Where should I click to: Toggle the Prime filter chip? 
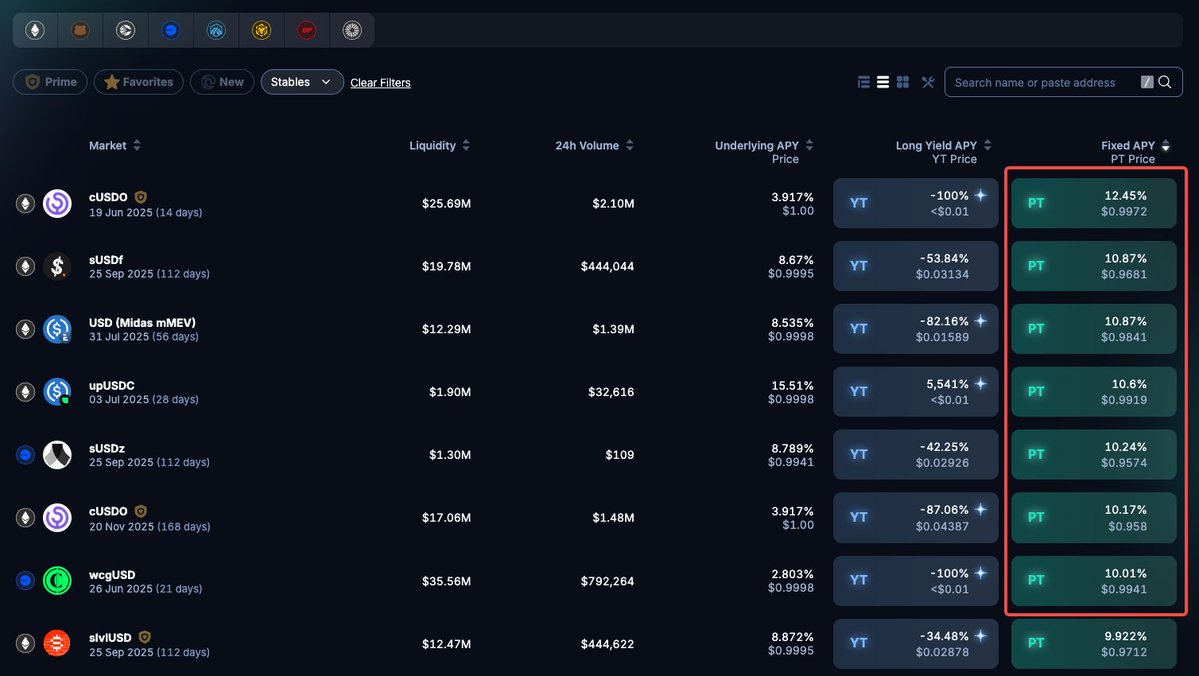(x=50, y=82)
